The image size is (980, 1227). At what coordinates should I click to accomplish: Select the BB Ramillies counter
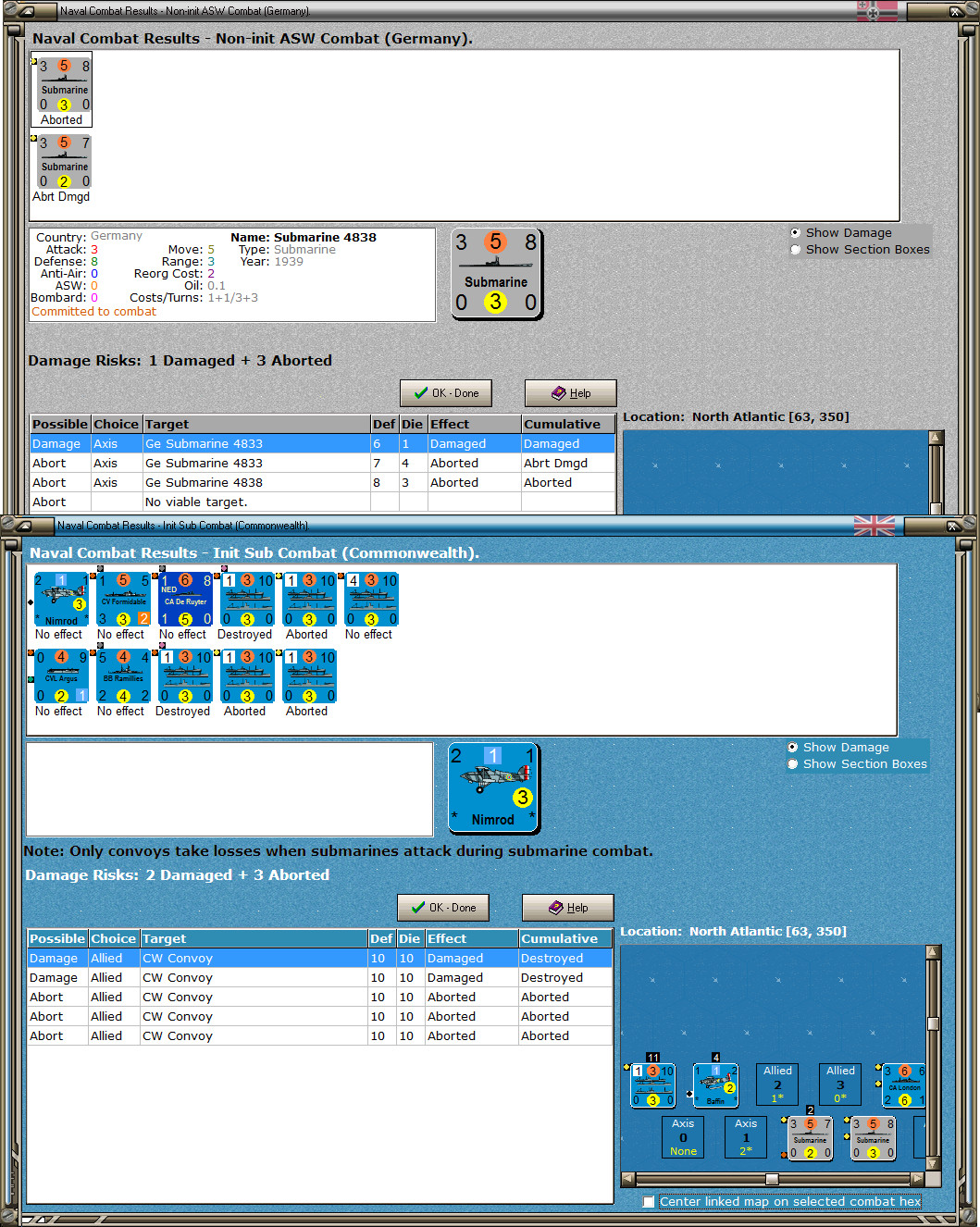(x=123, y=676)
